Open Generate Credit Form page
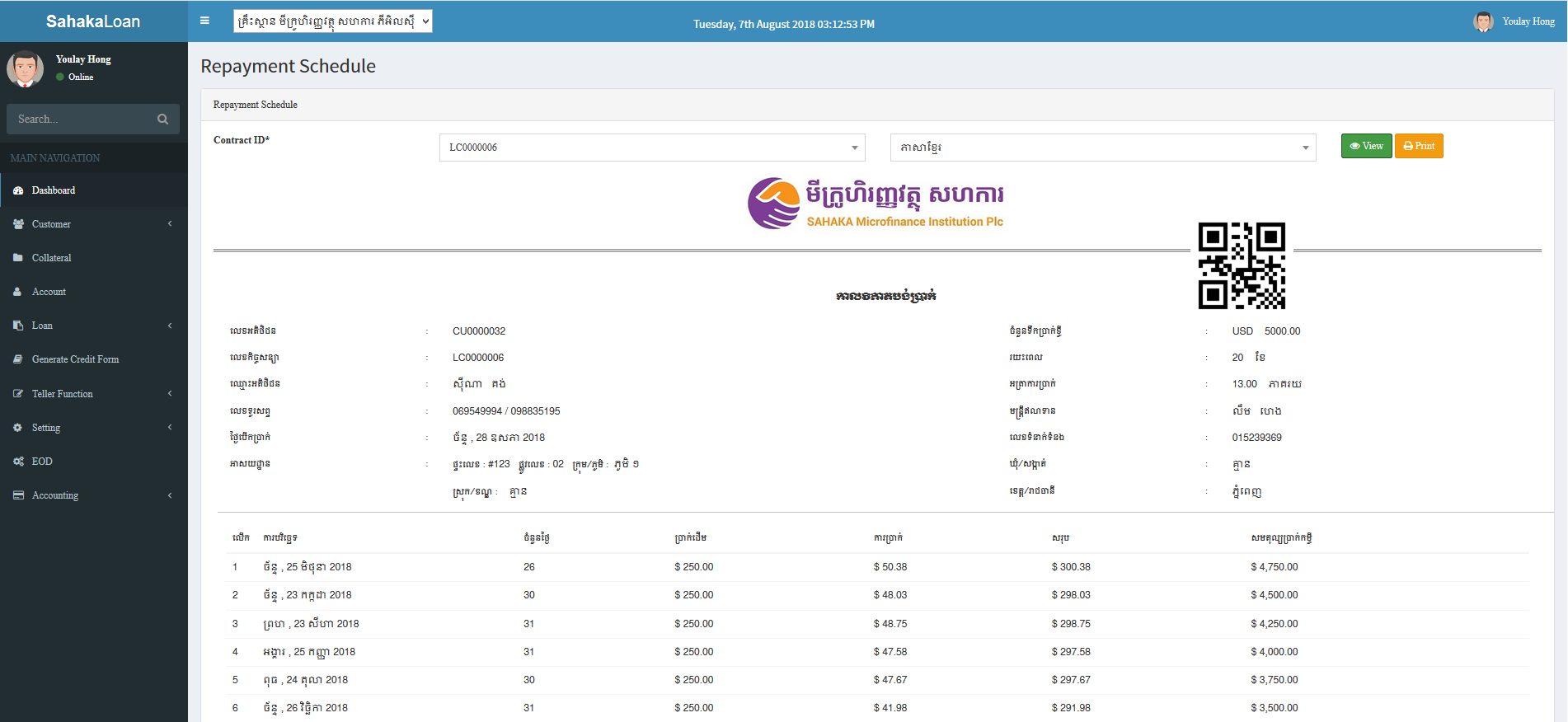1568x722 pixels. [75, 359]
